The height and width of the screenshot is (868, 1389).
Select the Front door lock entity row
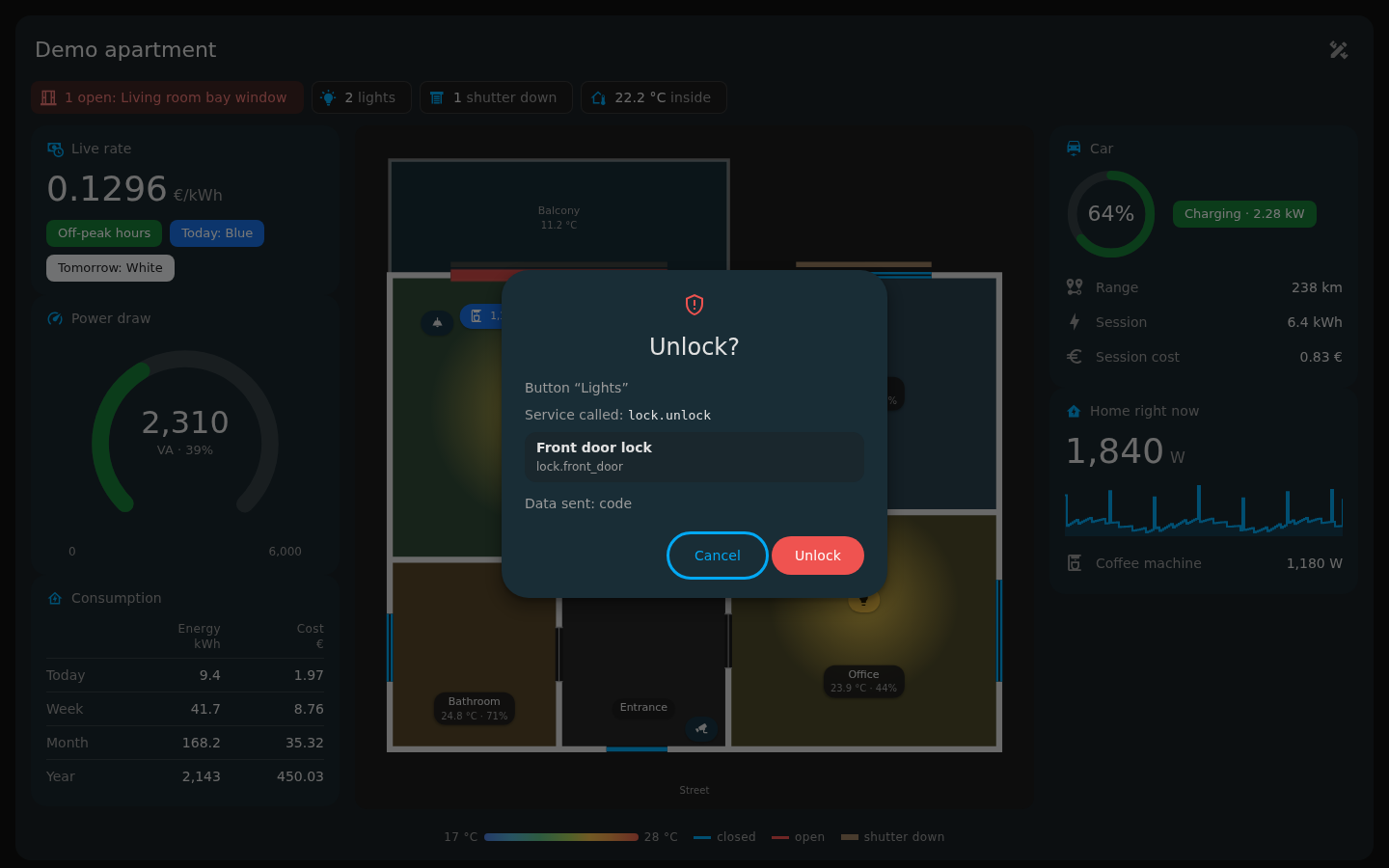point(694,456)
